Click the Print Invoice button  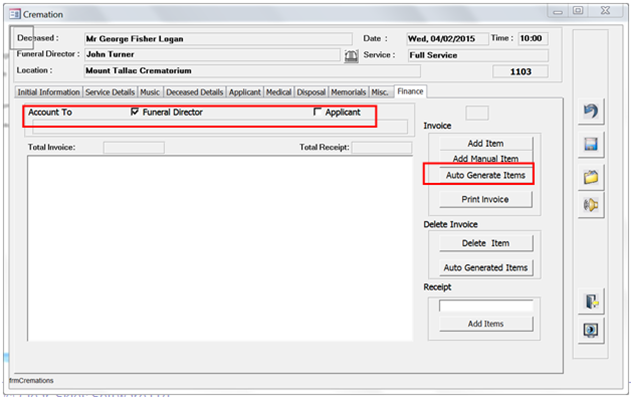click(x=485, y=199)
